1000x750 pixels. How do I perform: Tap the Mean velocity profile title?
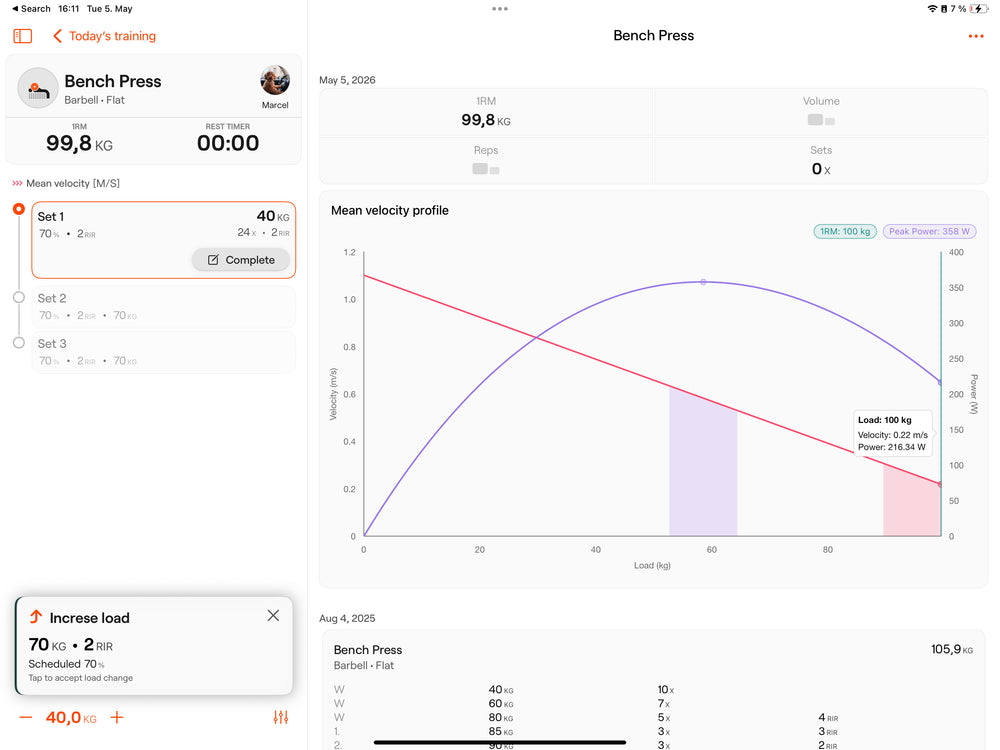point(390,210)
